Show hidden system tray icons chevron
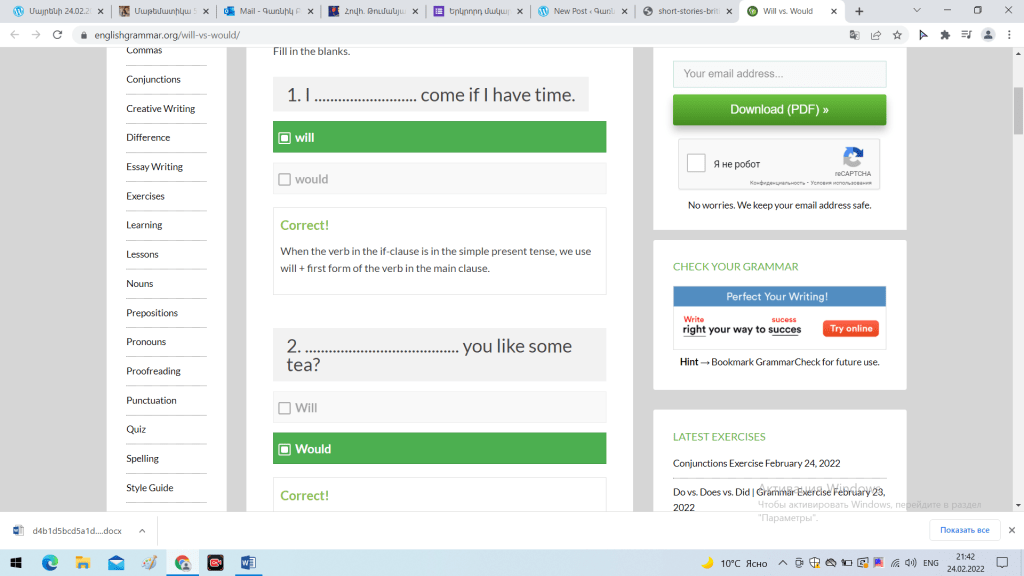Screen dimensions: 1024x576 pos(782,563)
